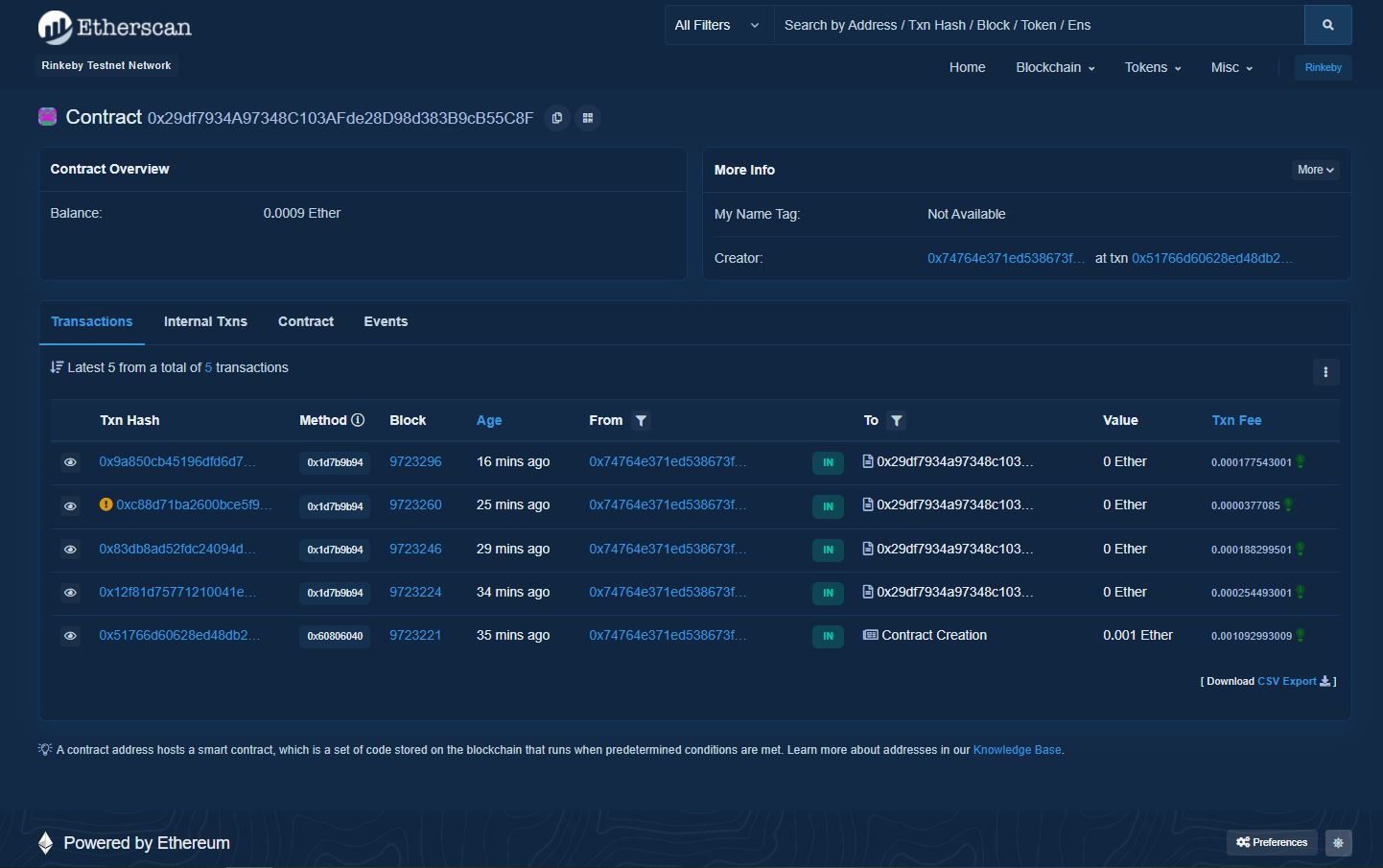Image resolution: width=1383 pixels, height=868 pixels.
Task: Expand the Misc menu
Action: (x=1231, y=67)
